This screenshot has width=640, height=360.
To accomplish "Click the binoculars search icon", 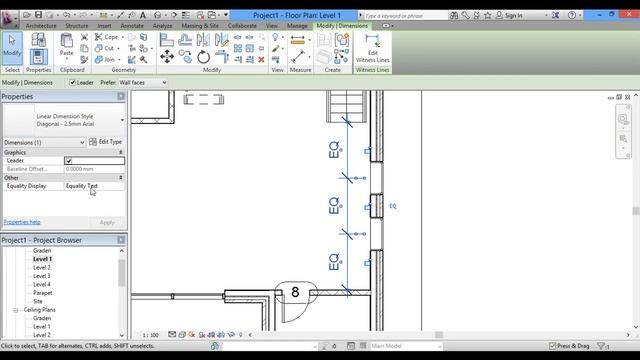I will click(x=454, y=16).
